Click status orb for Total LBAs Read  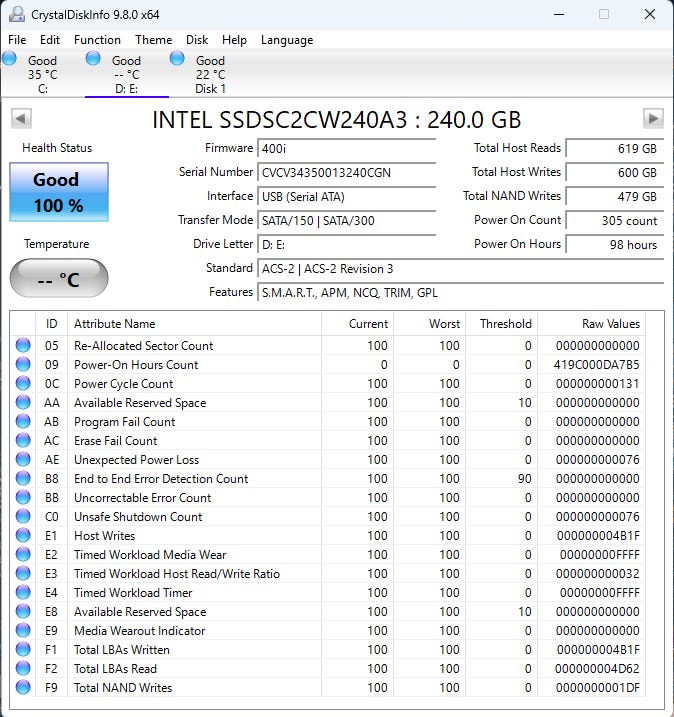(x=23, y=668)
